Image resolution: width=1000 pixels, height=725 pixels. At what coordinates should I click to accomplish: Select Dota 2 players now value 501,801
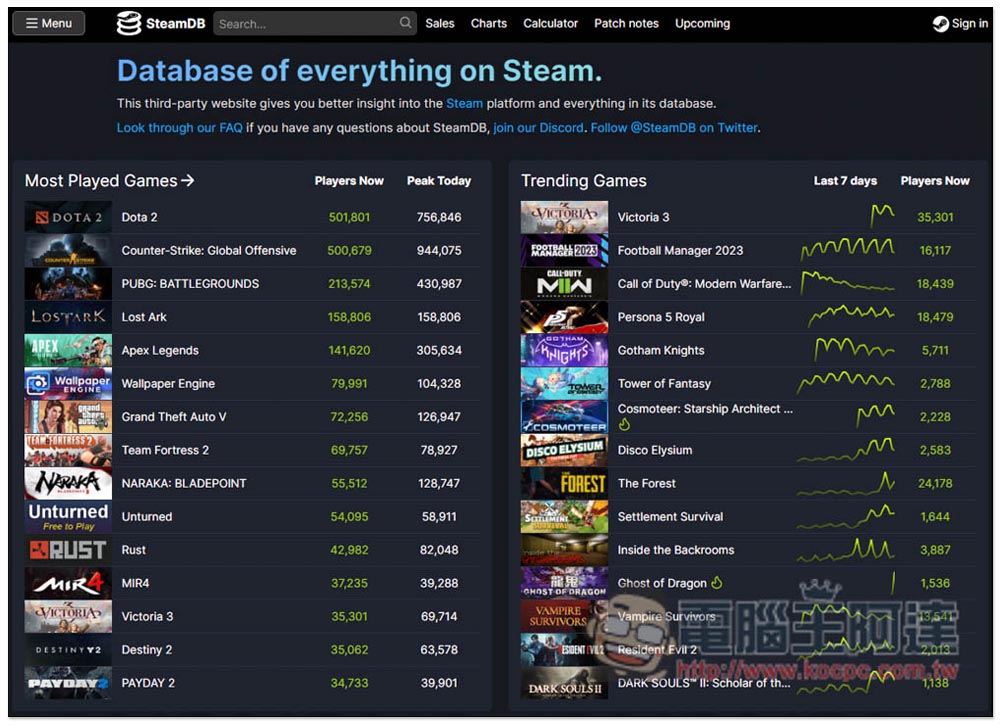349,217
